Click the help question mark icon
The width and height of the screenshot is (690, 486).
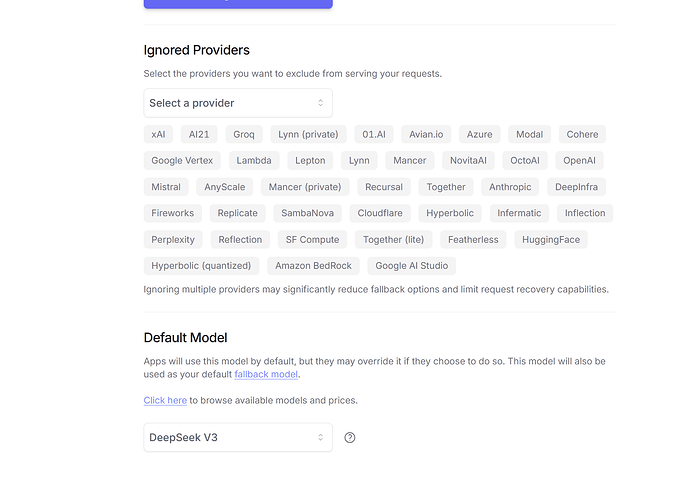(350, 438)
